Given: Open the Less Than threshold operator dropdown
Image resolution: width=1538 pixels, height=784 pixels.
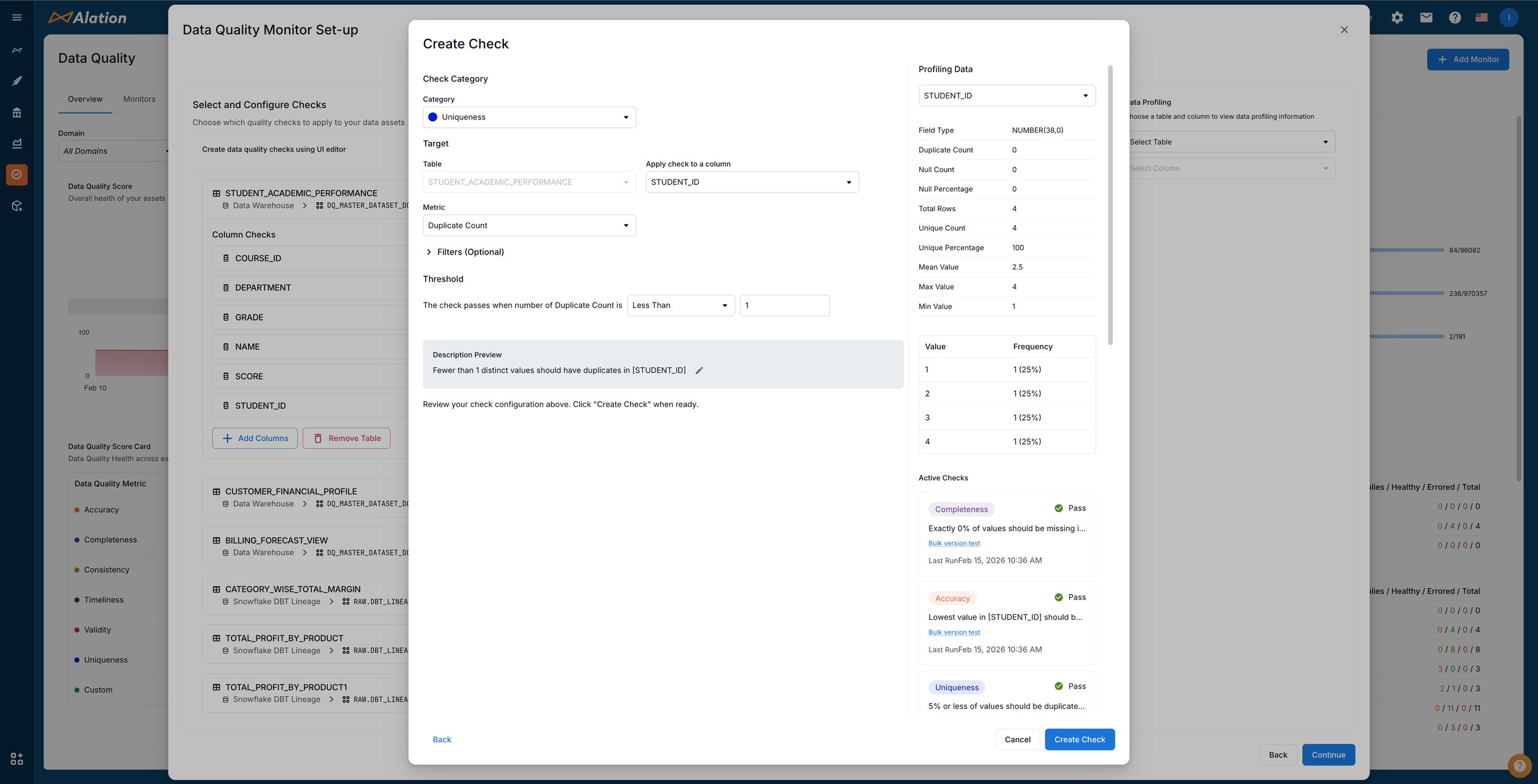Looking at the screenshot, I should pos(680,306).
